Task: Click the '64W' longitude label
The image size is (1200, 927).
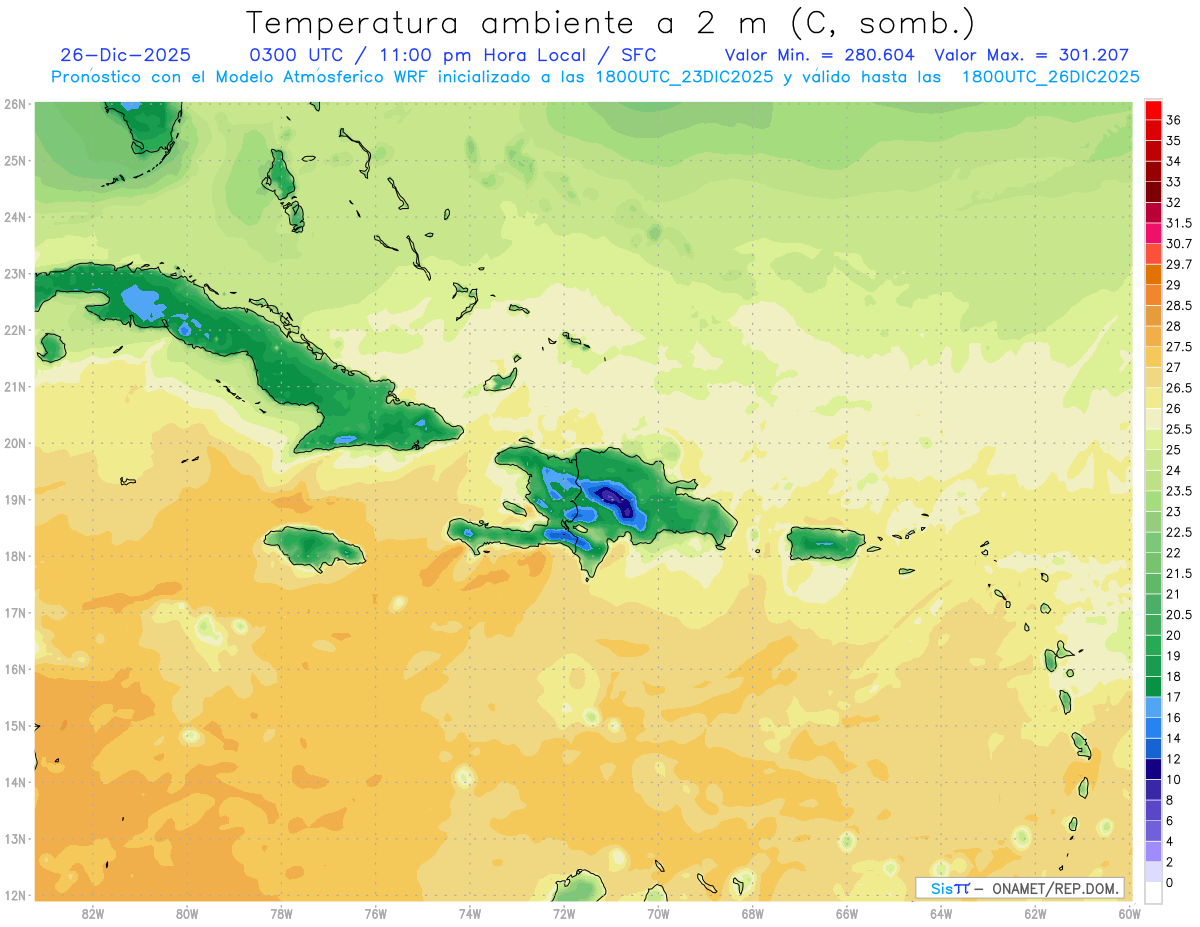Action: click(941, 914)
